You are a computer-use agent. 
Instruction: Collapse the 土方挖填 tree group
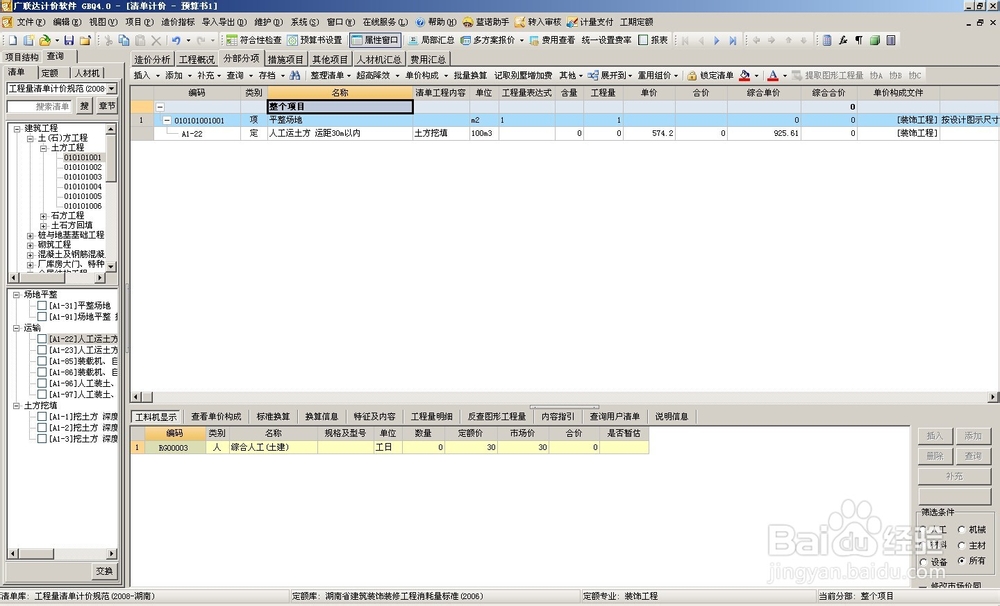point(17,406)
